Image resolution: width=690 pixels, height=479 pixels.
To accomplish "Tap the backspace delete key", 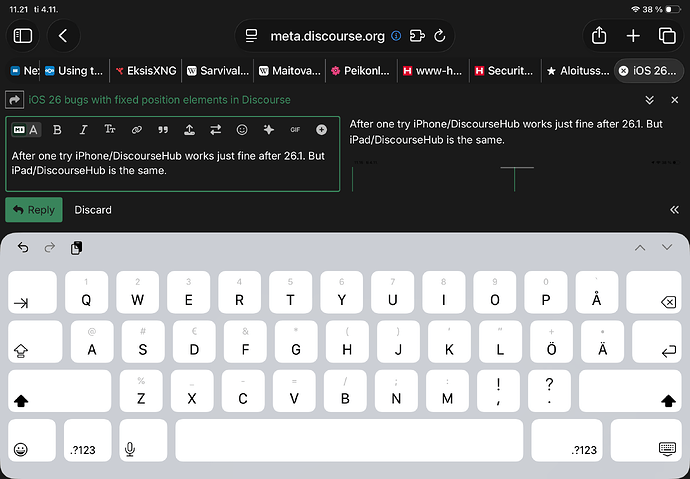I will click(653, 292).
